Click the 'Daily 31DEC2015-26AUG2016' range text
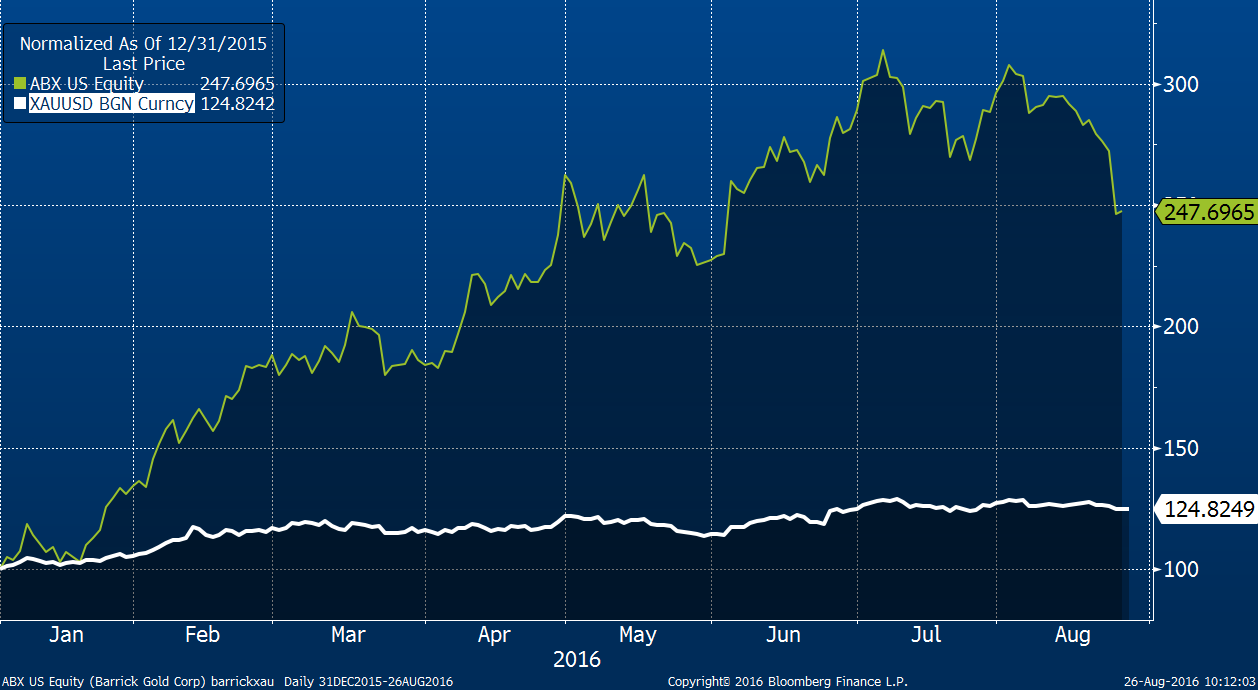 pyautogui.click(x=368, y=681)
